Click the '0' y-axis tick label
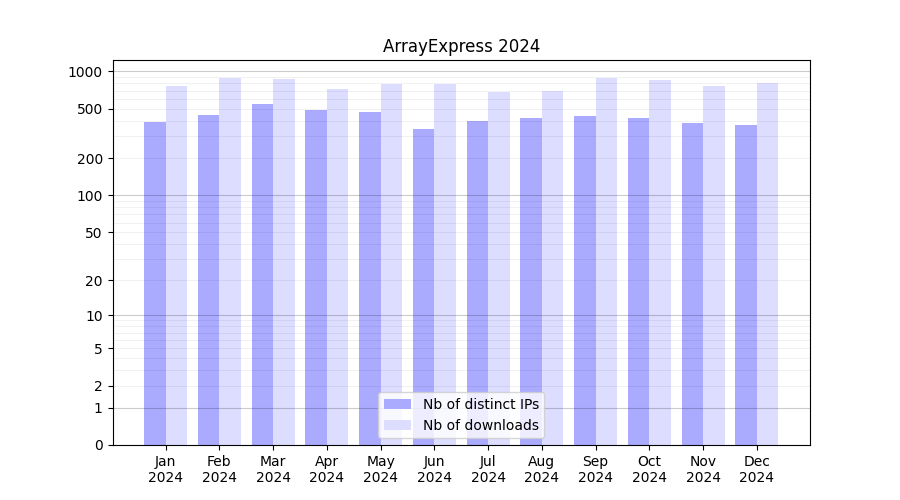 [x=98, y=445]
